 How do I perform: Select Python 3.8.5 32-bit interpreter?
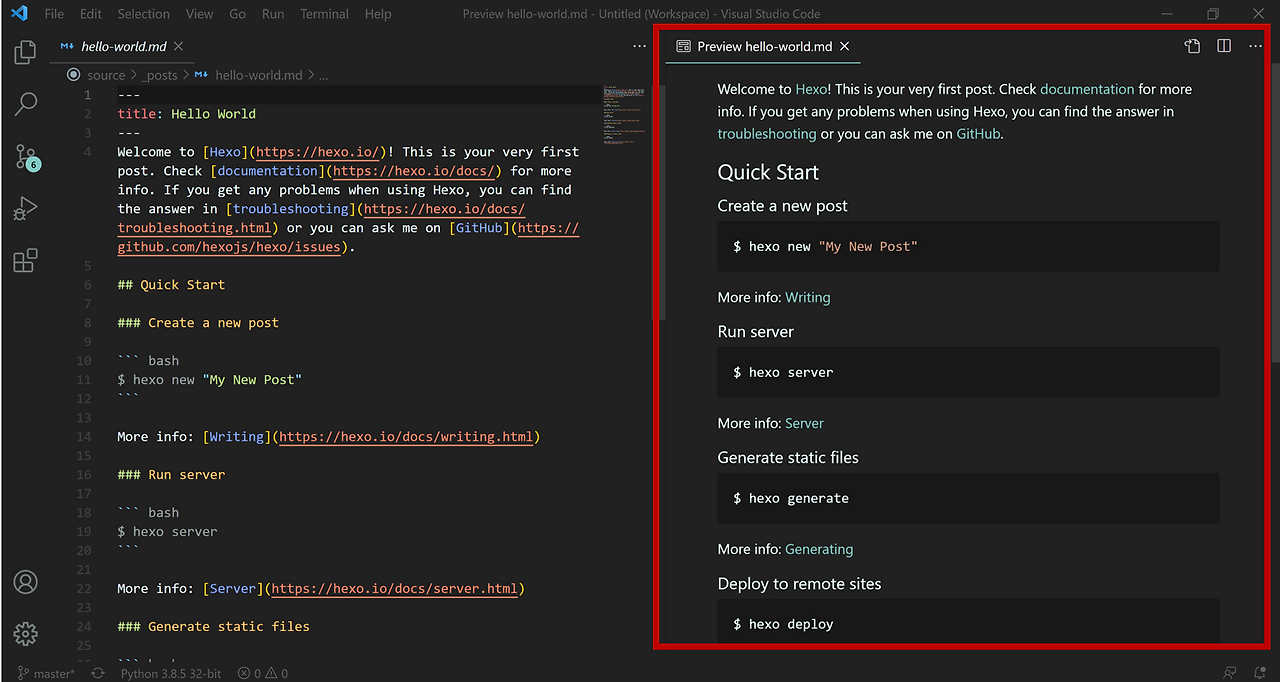pos(171,673)
